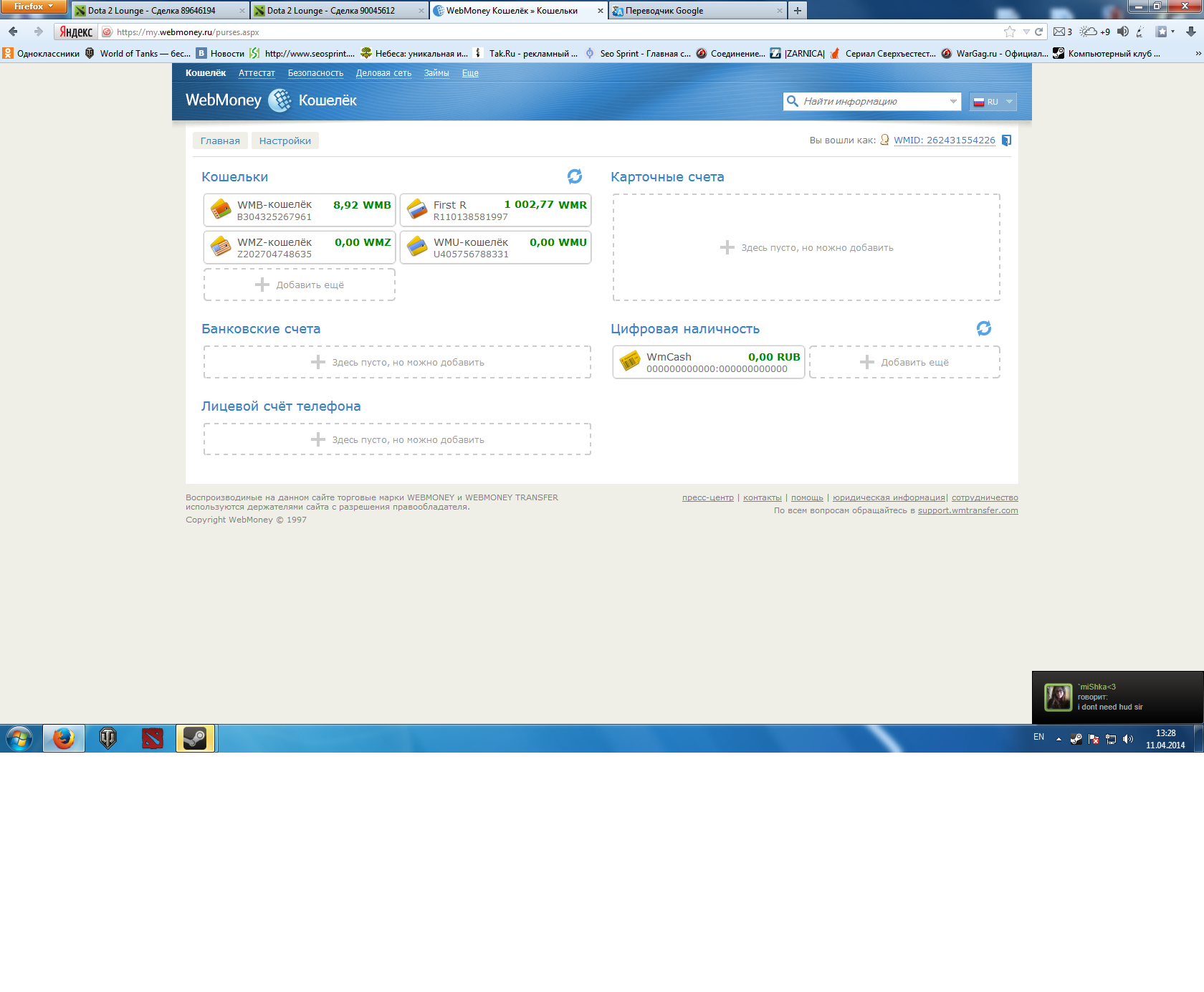Add a bank account in Банковские счета

(x=397, y=362)
